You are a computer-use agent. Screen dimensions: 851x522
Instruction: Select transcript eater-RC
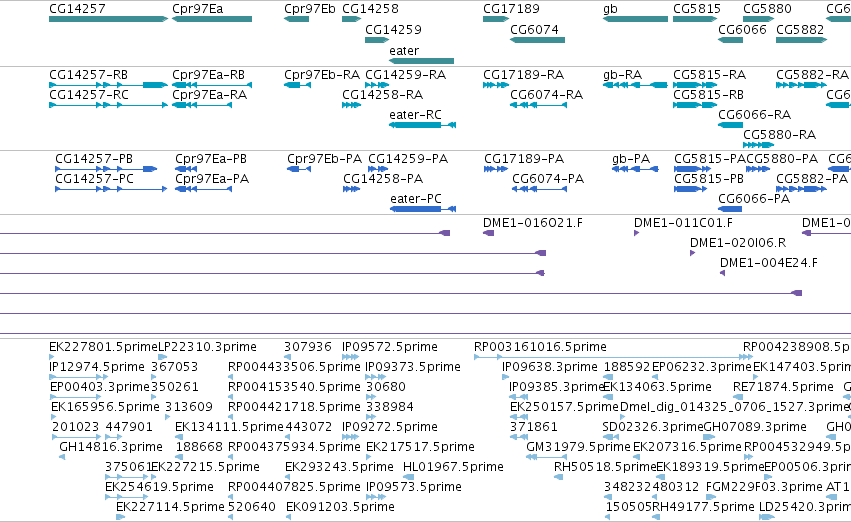422,125
